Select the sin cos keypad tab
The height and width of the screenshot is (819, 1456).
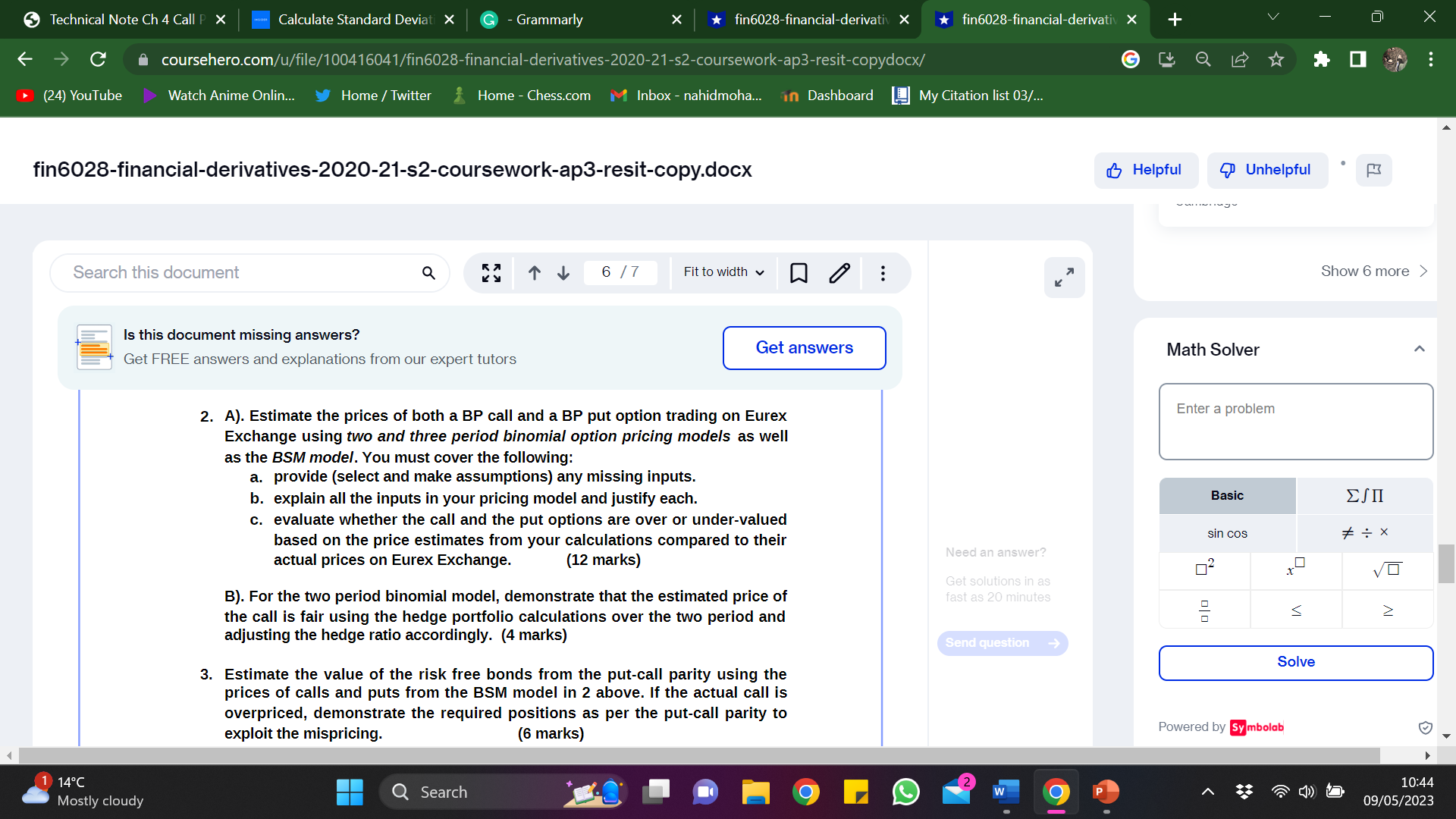point(1227,533)
